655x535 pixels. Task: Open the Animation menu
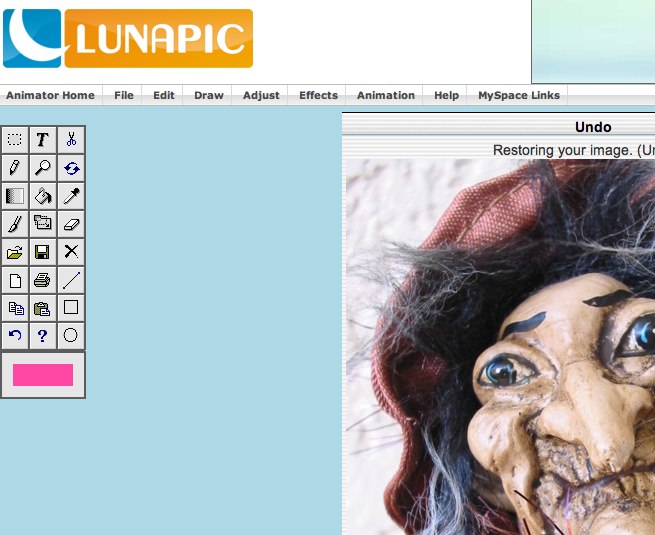(x=386, y=95)
